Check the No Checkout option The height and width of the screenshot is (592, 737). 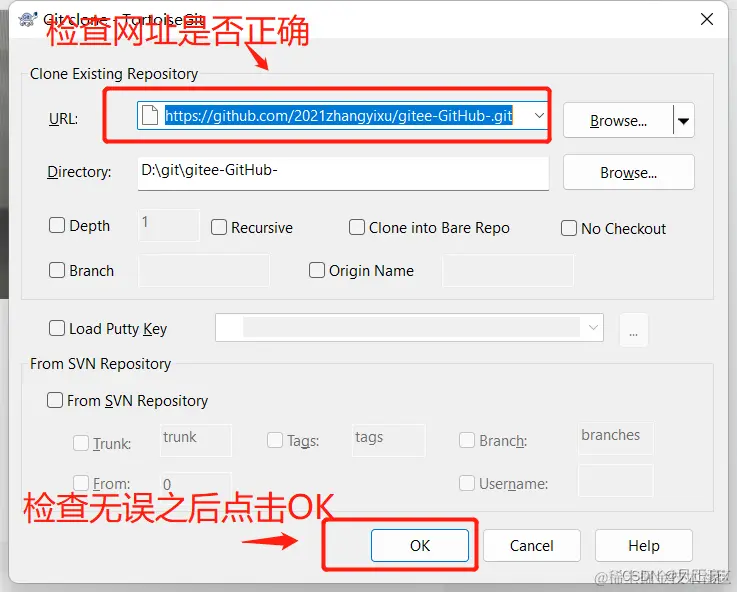[569, 228]
